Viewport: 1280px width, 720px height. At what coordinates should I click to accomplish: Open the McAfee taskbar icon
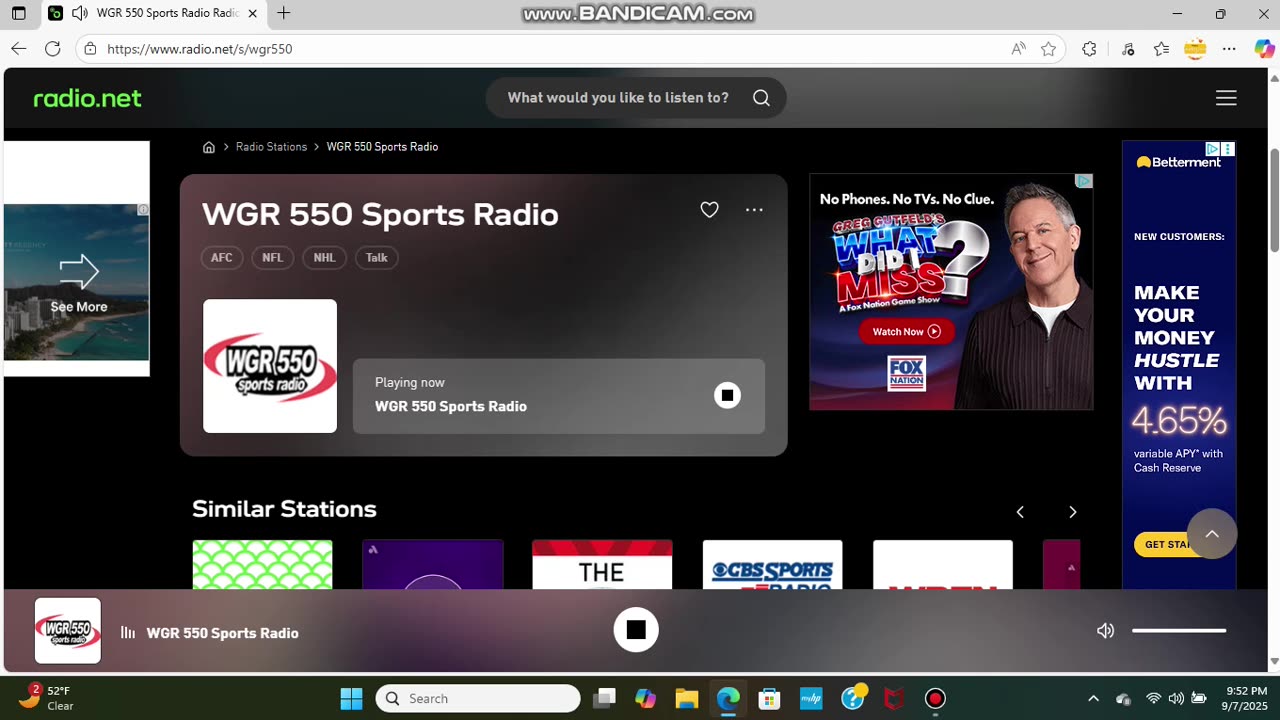[x=894, y=698]
